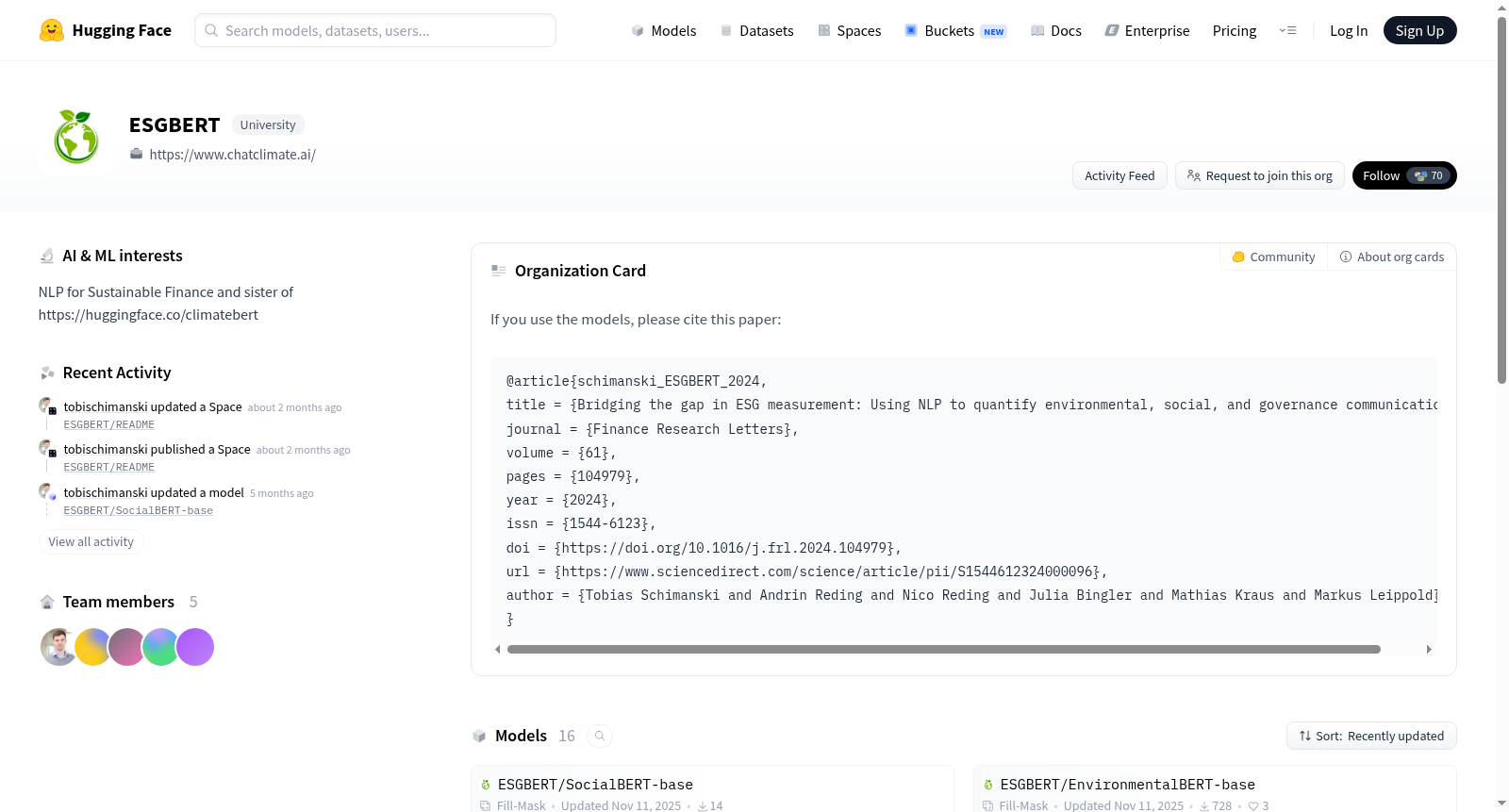1509x812 pixels.
Task: Open the mauve-pink team member avatar
Action: tap(126, 647)
